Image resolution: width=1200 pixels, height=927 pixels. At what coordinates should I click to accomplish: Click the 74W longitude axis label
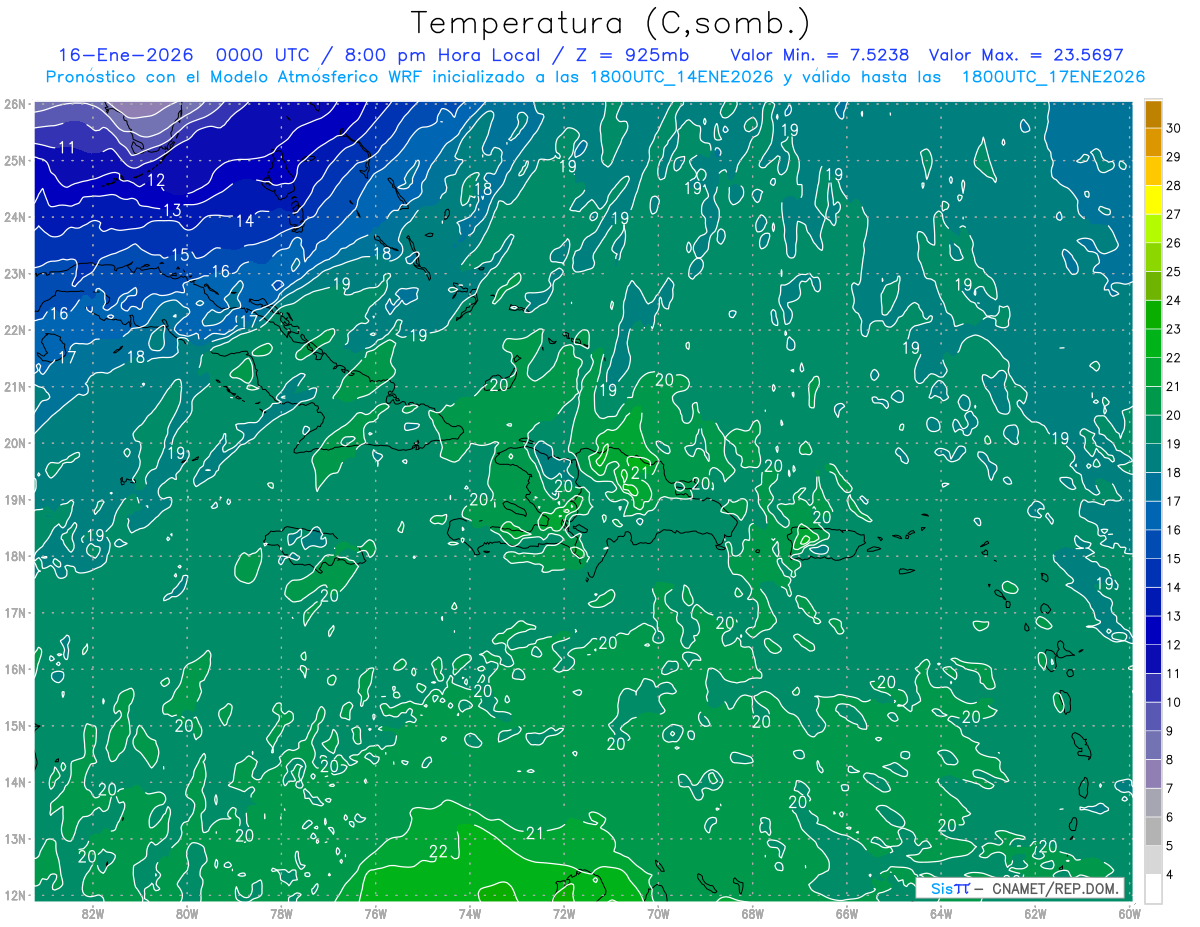(470, 913)
